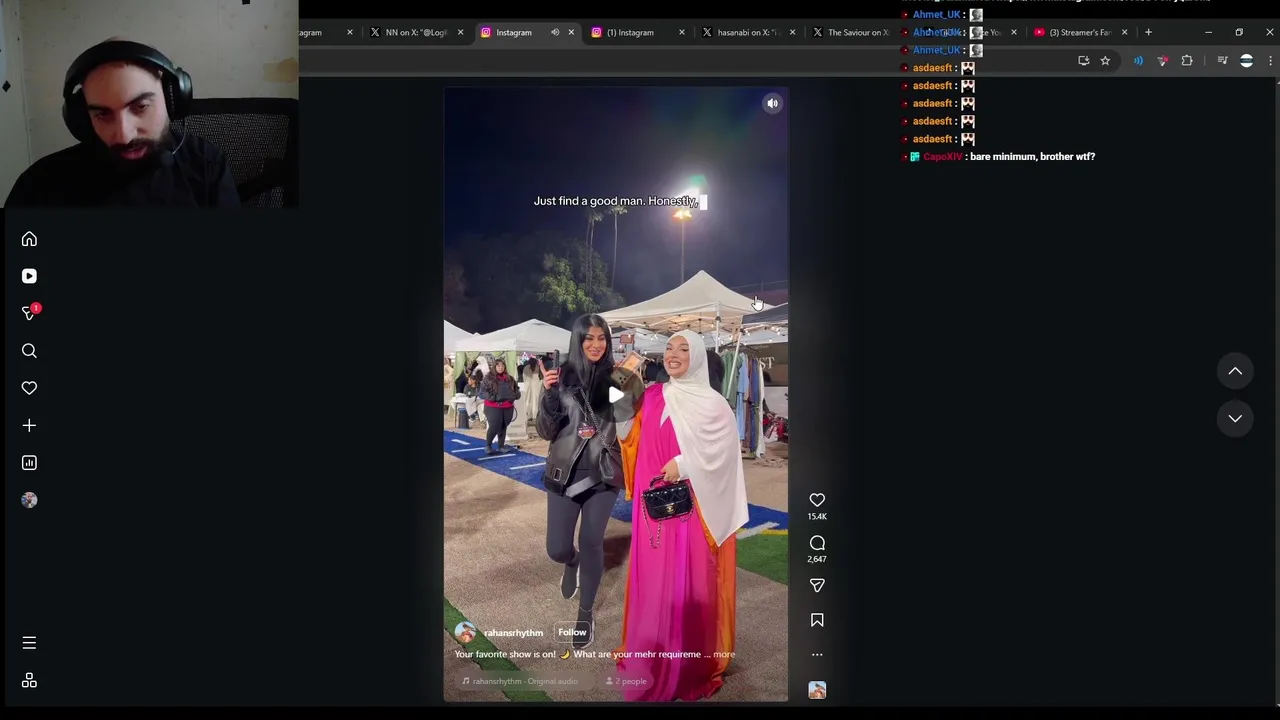Click chat message 'bare minimum, brother wtf?'
Screen dimensions: 1280x720
tap(1032, 157)
